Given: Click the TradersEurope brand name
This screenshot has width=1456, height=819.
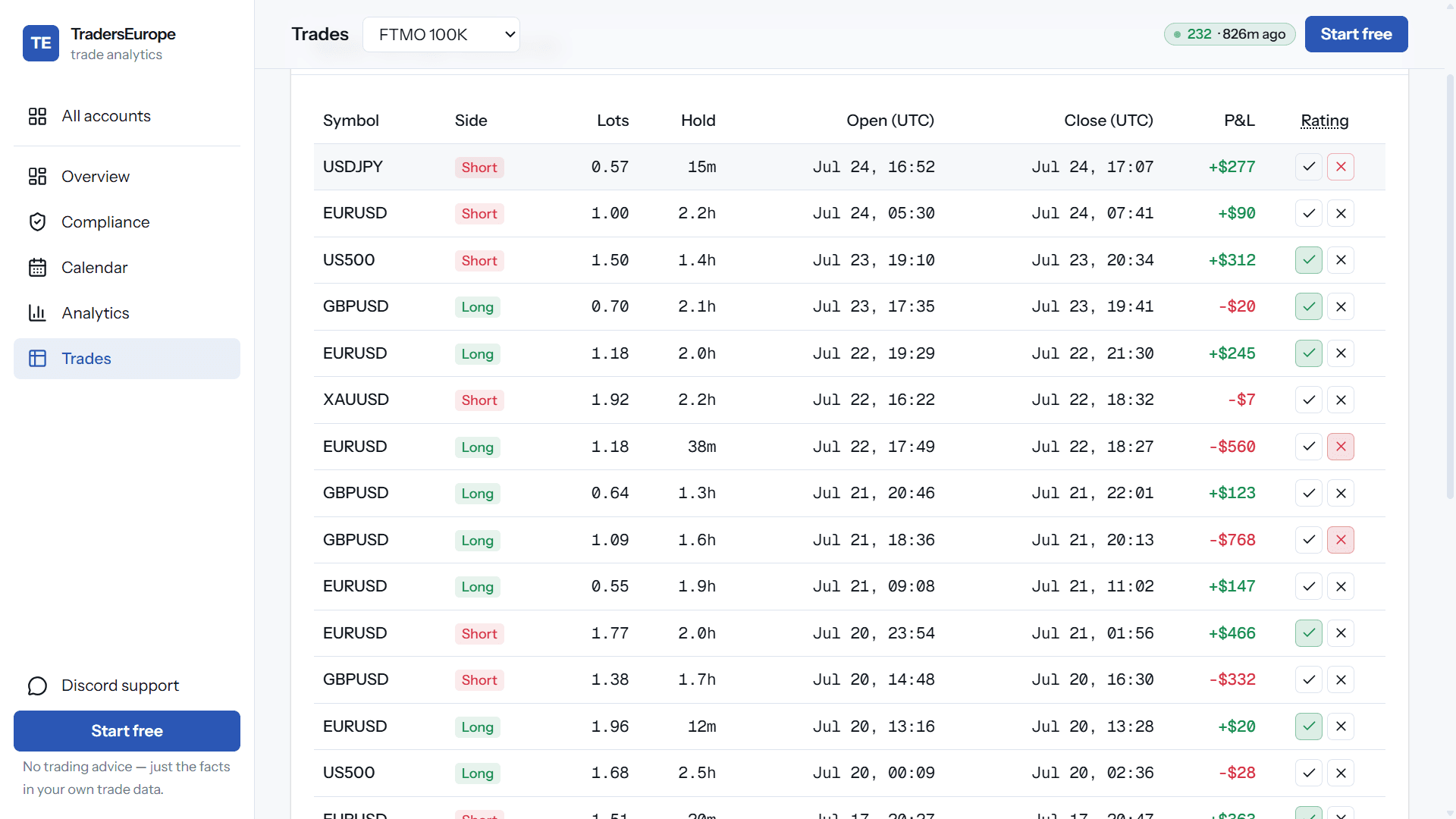Looking at the screenshot, I should click(x=123, y=34).
